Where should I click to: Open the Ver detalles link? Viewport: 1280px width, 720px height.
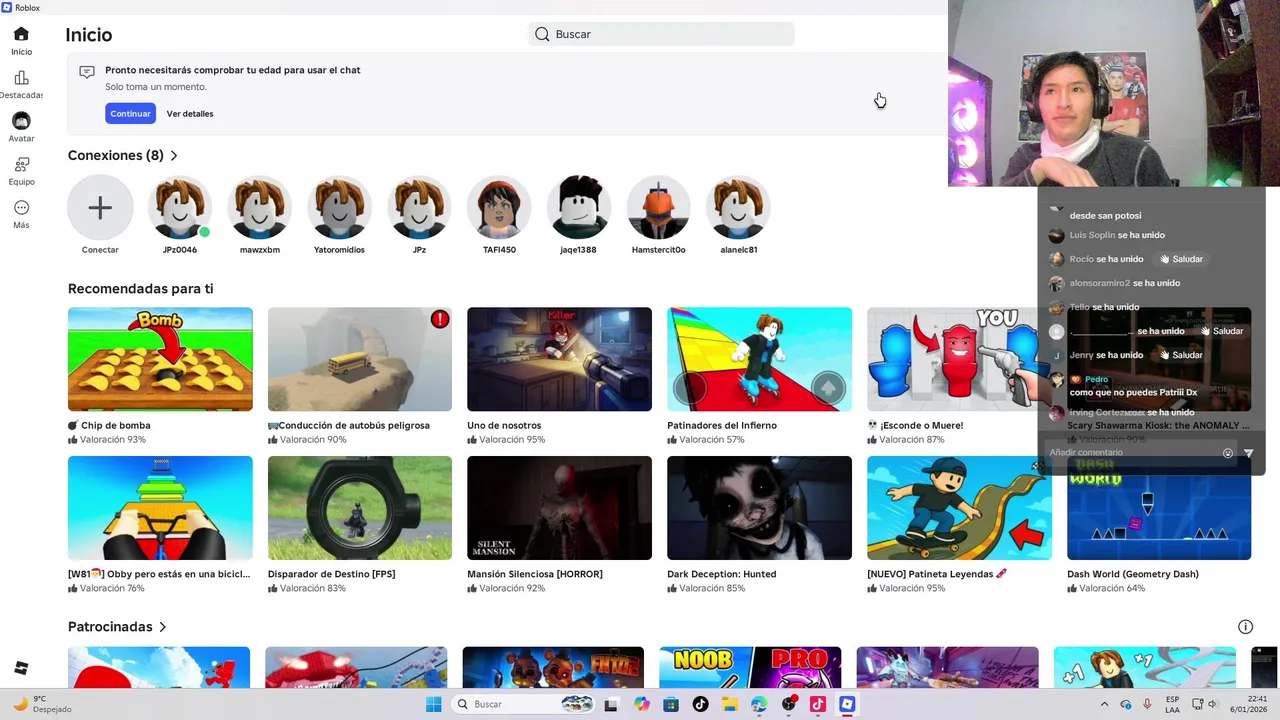(x=190, y=114)
